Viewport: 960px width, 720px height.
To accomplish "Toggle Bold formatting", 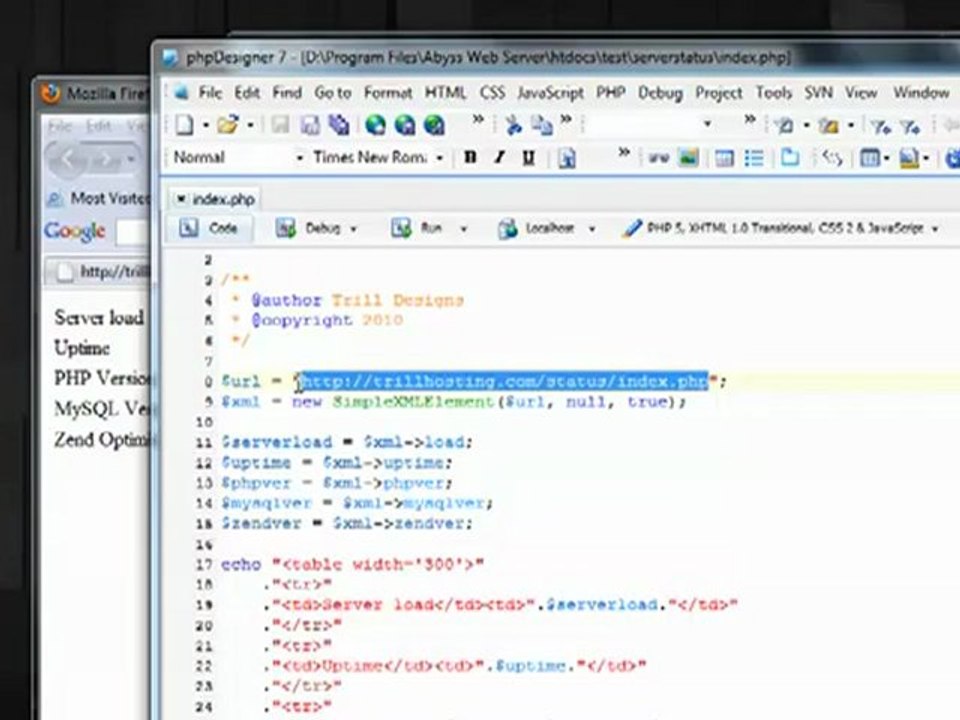I will pos(470,158).
